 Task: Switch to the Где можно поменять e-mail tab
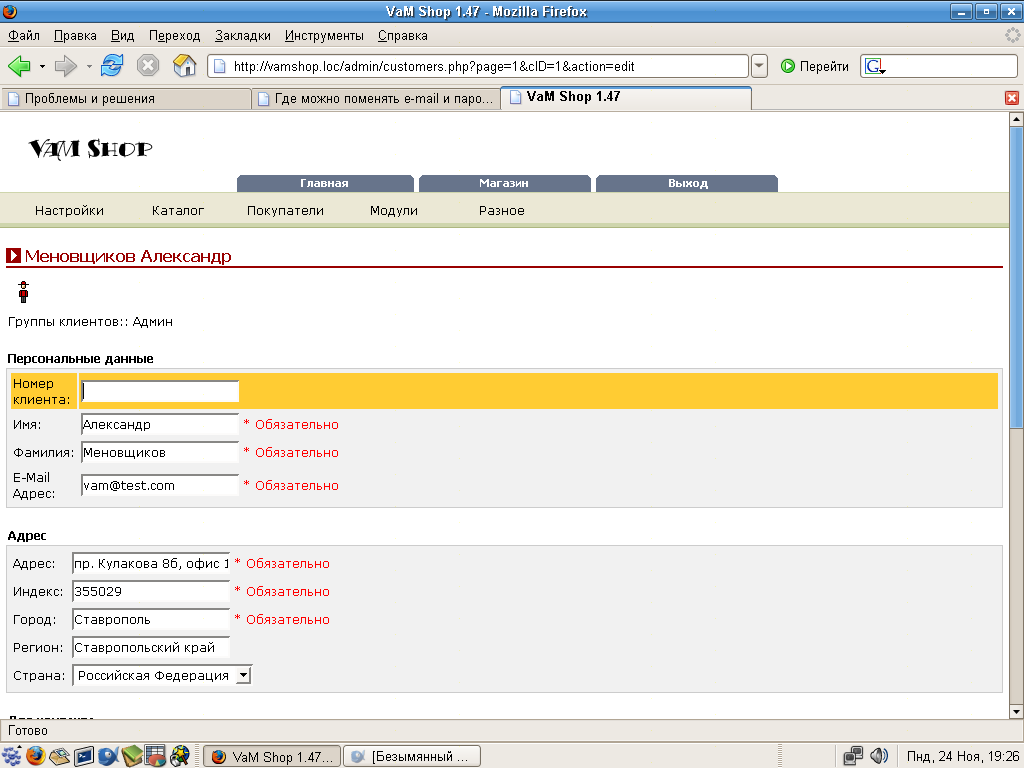(x=376, y=99)
